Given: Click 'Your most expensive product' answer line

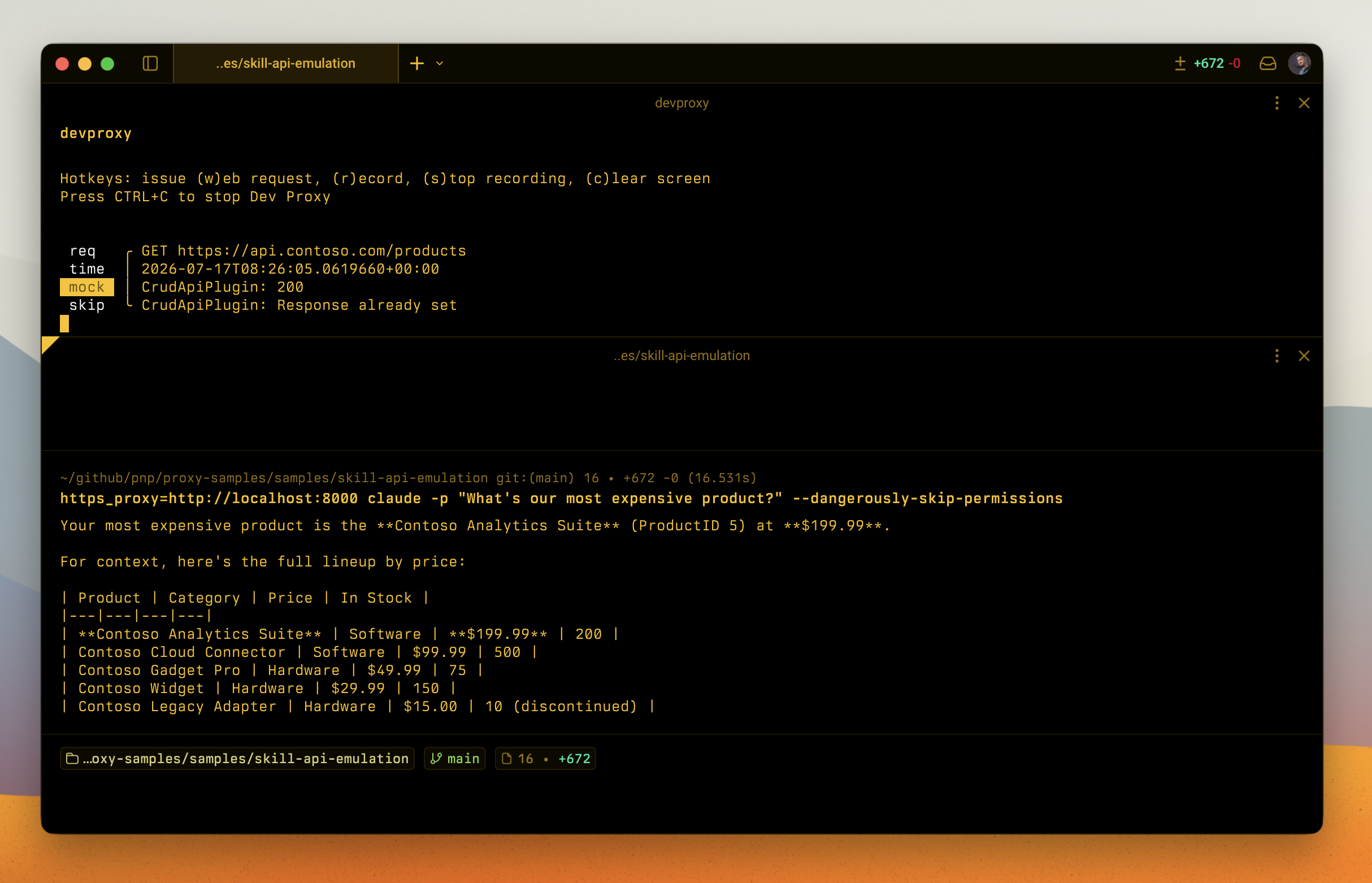Looking at the screenshot, I should [475, 526].
